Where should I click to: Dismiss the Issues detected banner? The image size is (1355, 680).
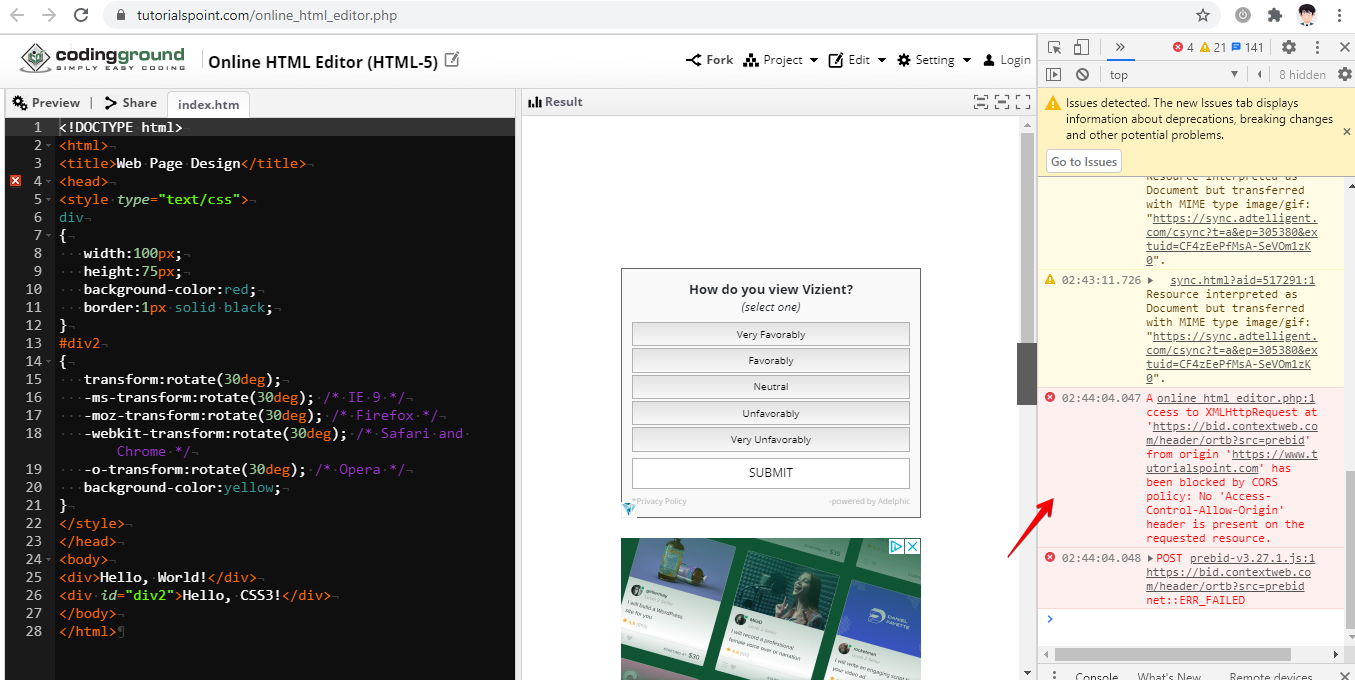(1346, 131)
